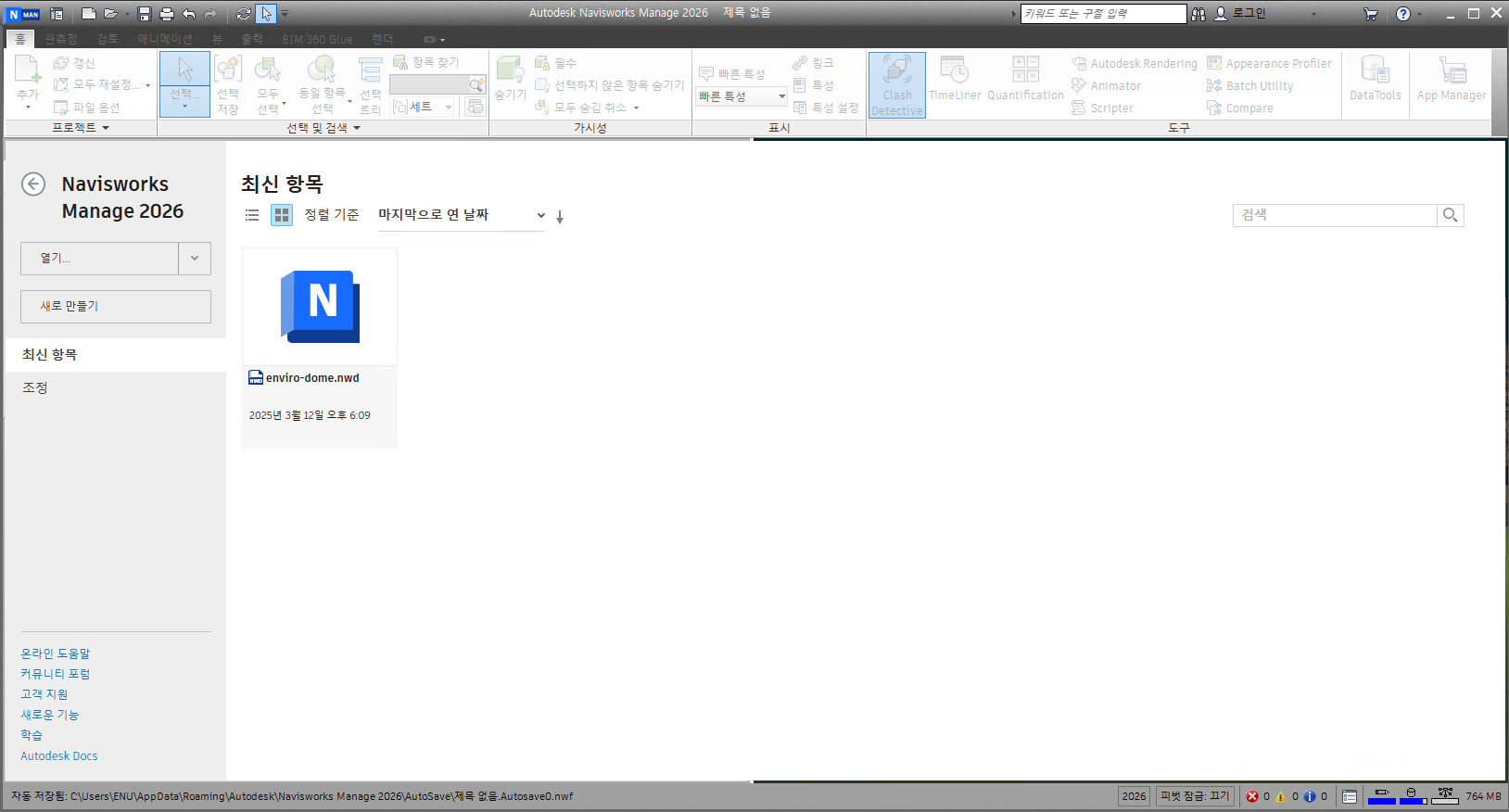
Task: Switch to the BIM 360 Glue tab
Action: coord(317,39)
